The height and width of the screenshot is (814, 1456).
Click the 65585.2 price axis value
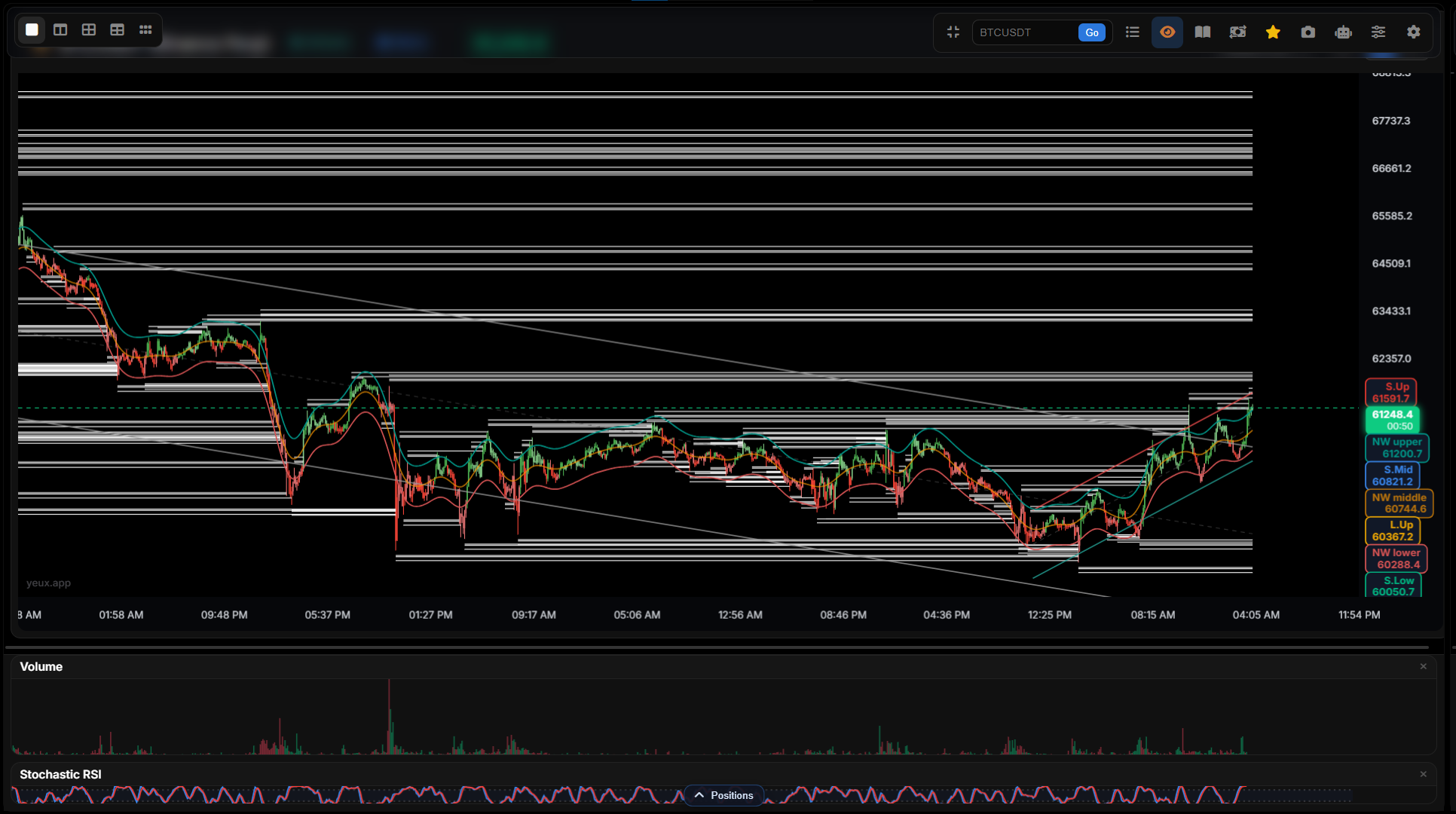[x=1392, y=216]
